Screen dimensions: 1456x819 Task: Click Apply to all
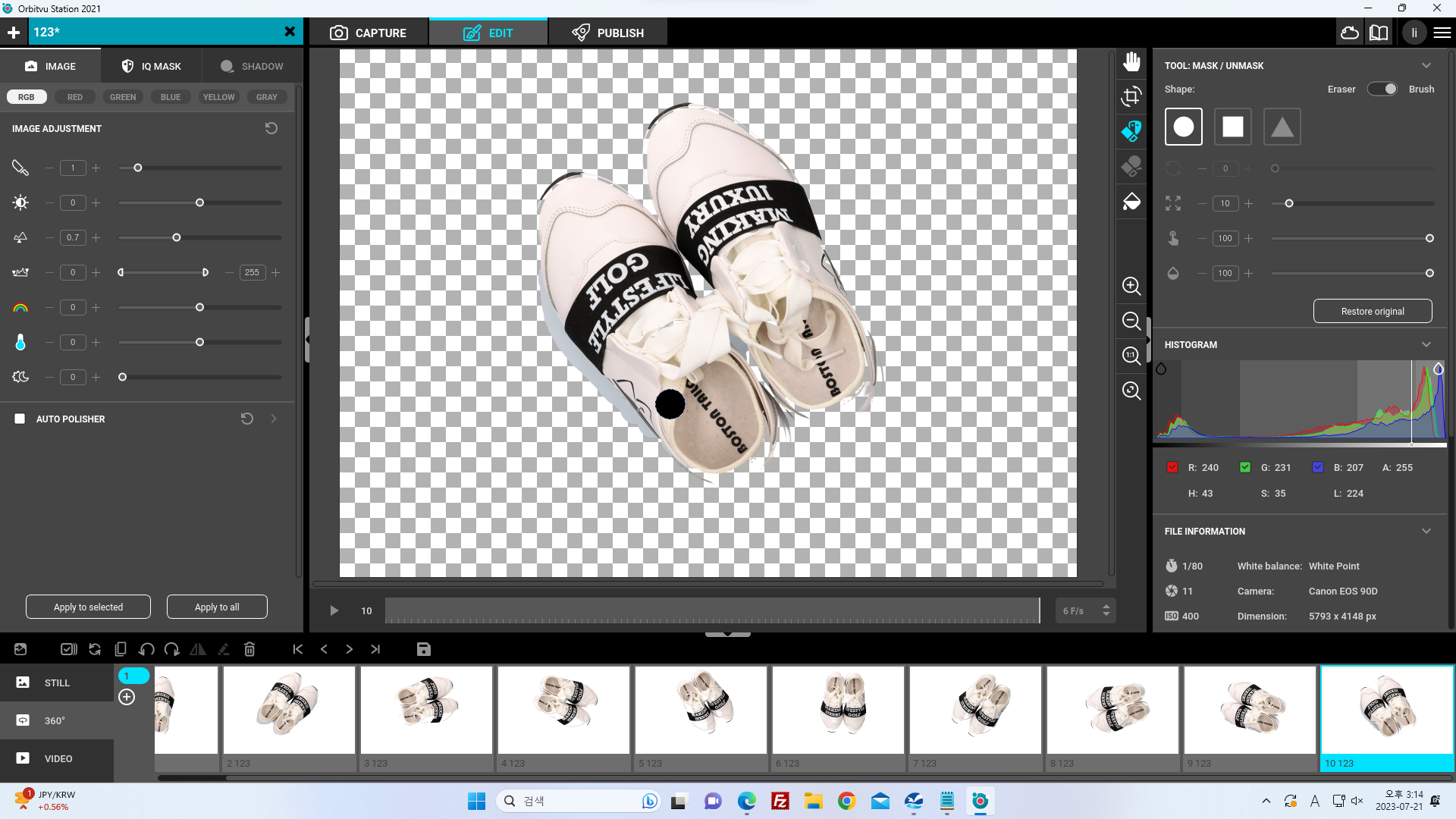pos(217,607)
